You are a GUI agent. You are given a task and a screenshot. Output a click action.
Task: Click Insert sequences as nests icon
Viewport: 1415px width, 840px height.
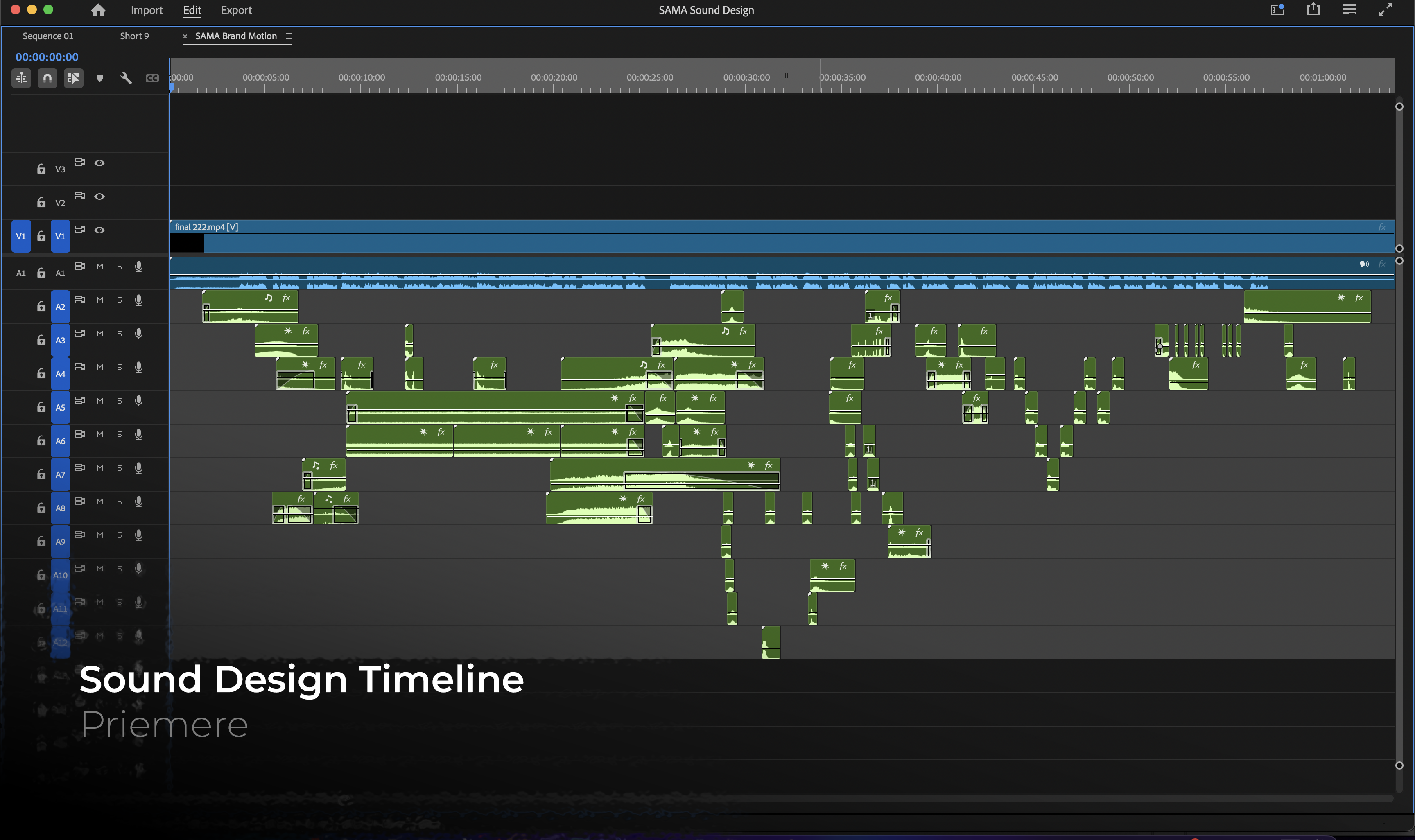click(x=22, y=78)
